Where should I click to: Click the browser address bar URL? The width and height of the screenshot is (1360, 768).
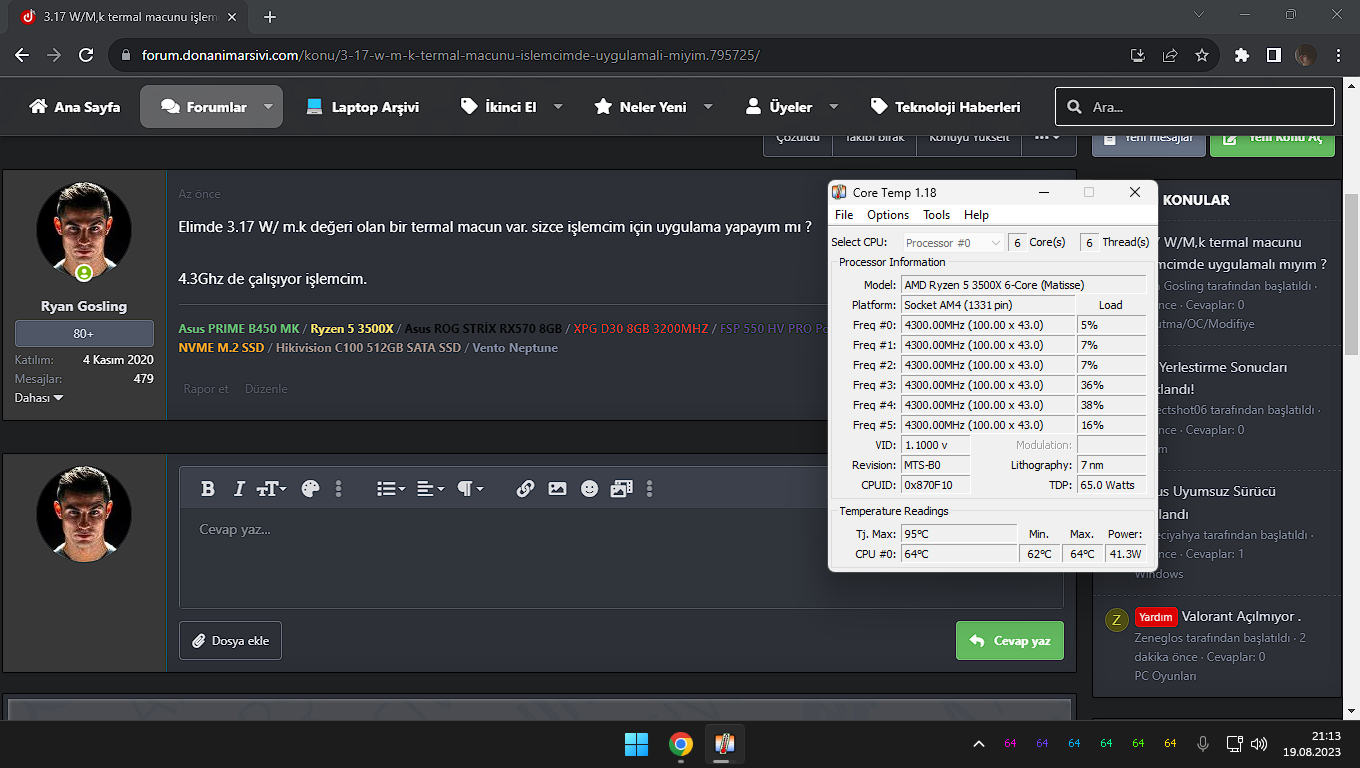pyautogui.click(x=450, y=55)
